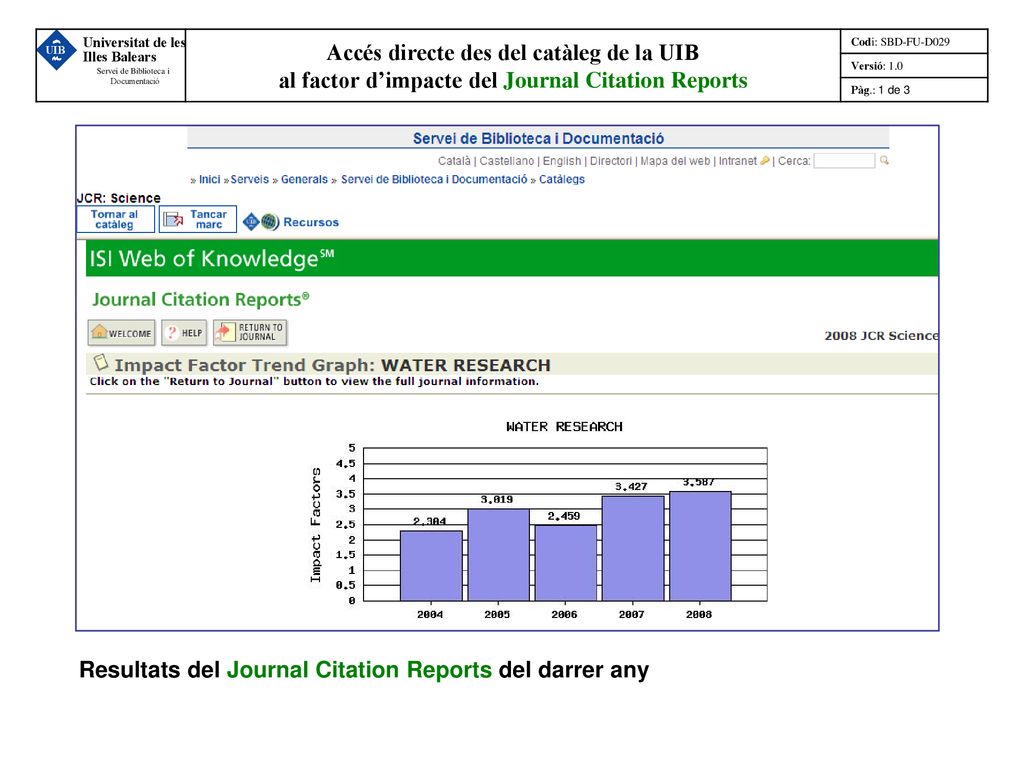Click the value label 2.459

[x=564, y=516]
